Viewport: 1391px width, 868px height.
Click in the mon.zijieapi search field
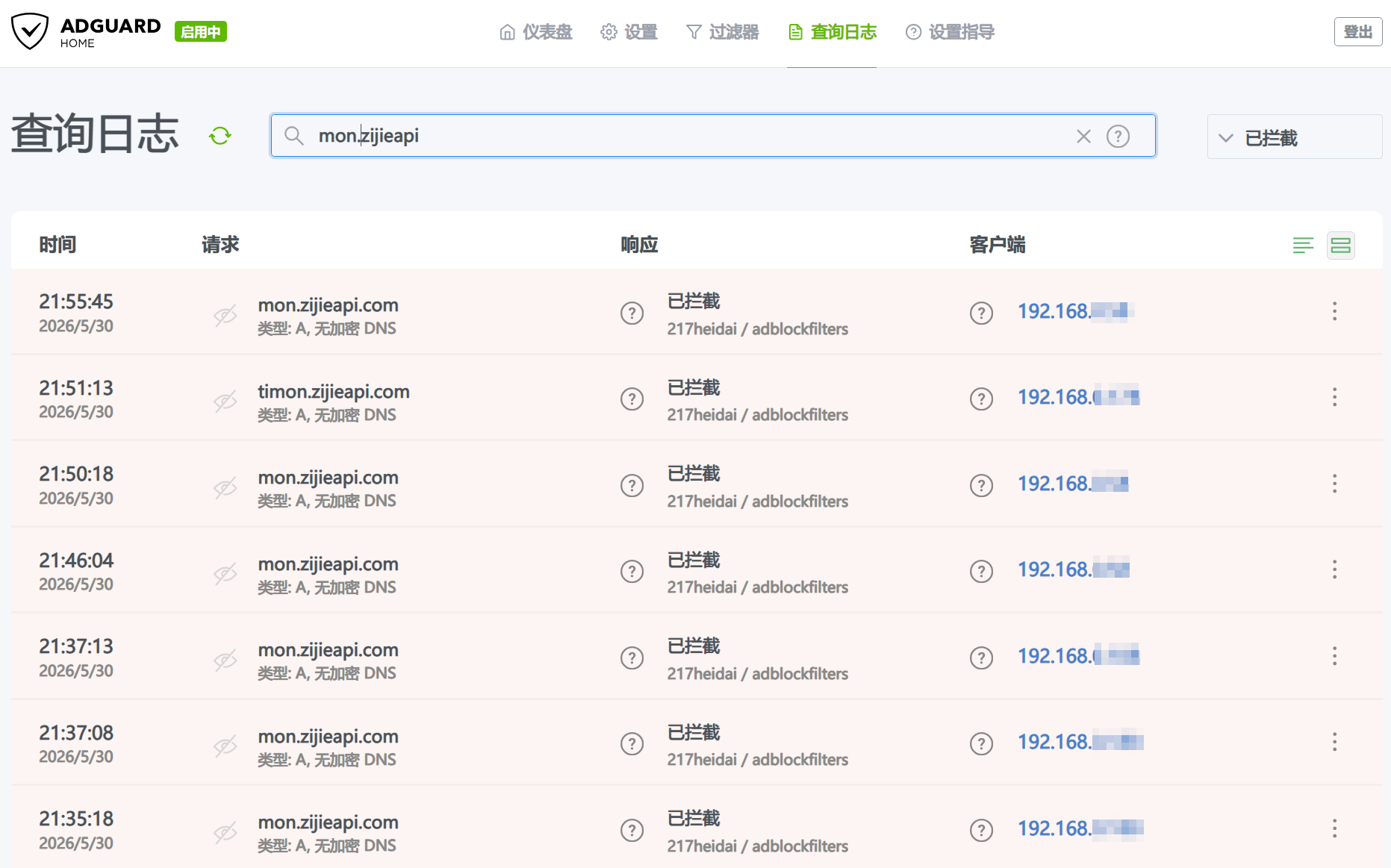[x=713, y=136]
